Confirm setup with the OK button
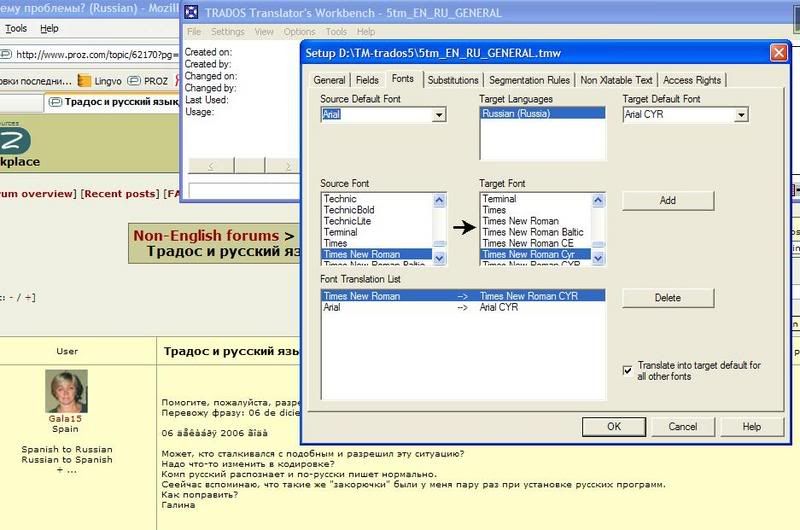The width and height of the screenshot is (800, 530). [x=614, y=426]
